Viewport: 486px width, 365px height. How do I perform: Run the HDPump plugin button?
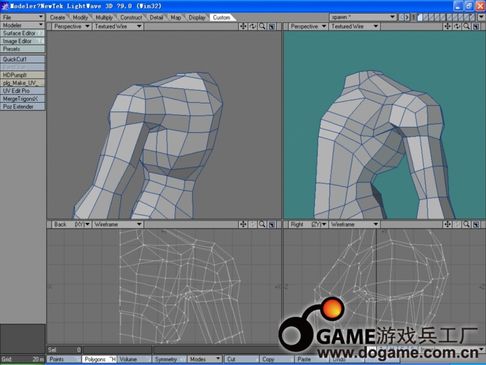[22, 75]
